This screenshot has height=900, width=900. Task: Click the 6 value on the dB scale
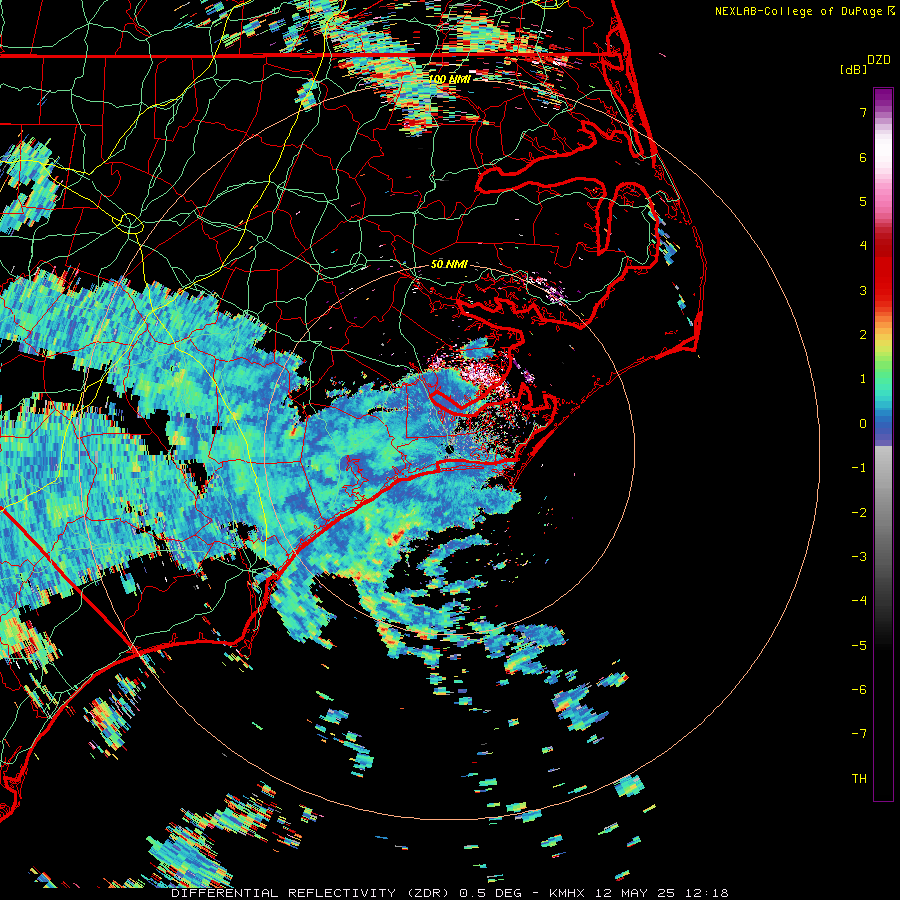coord(863,157)
